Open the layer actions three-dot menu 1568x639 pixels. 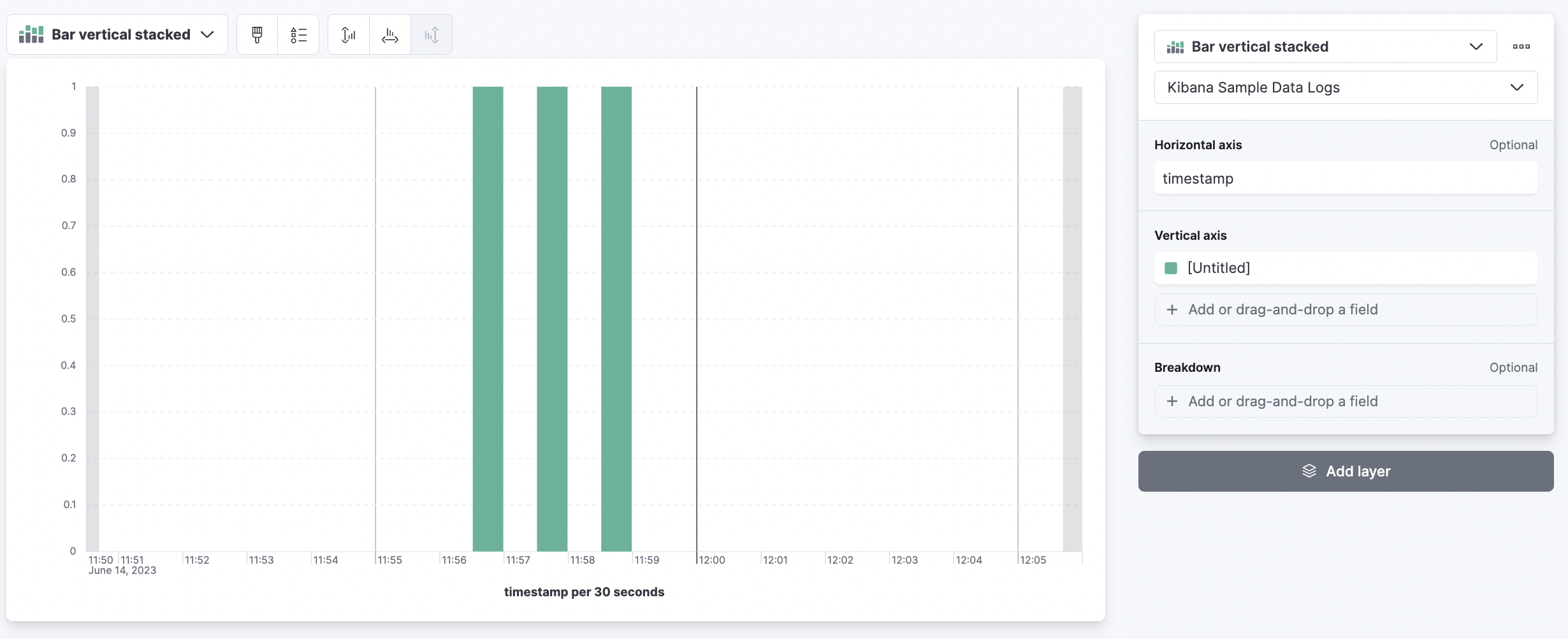tap(1521, 47)
